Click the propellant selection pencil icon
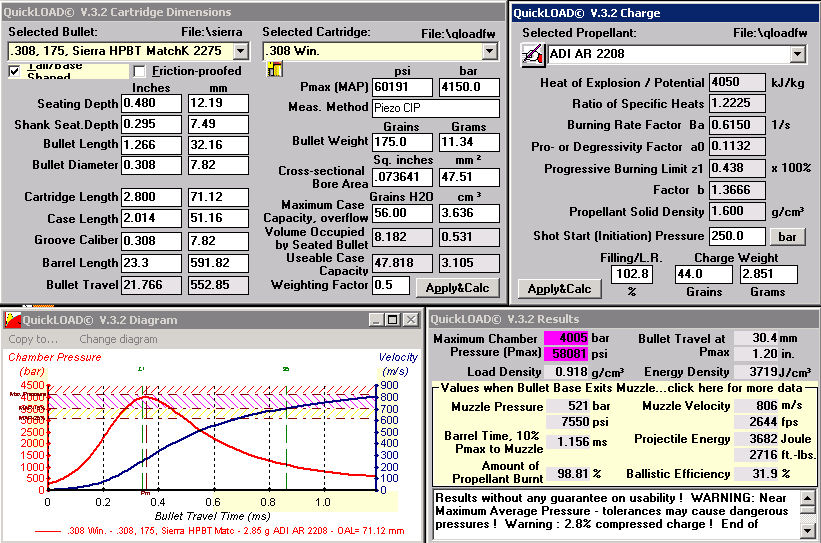This screenshot has width=821, height=543. click(x=533, y=54)
